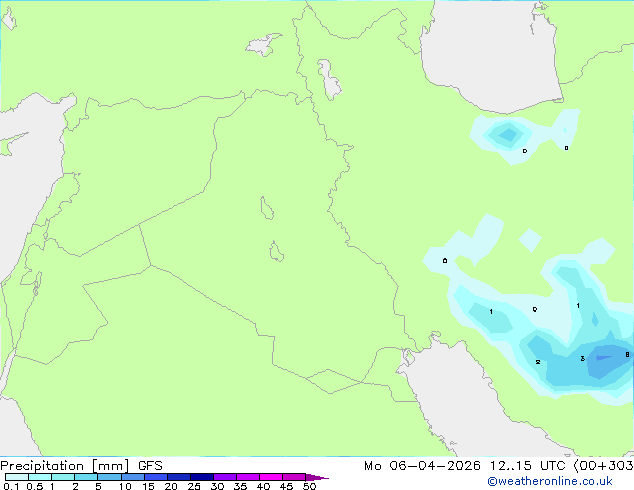This screenshot has height=490, width=634.
Task: Click the 35–40 mm violet swatch
Action: tap(247, 477)
